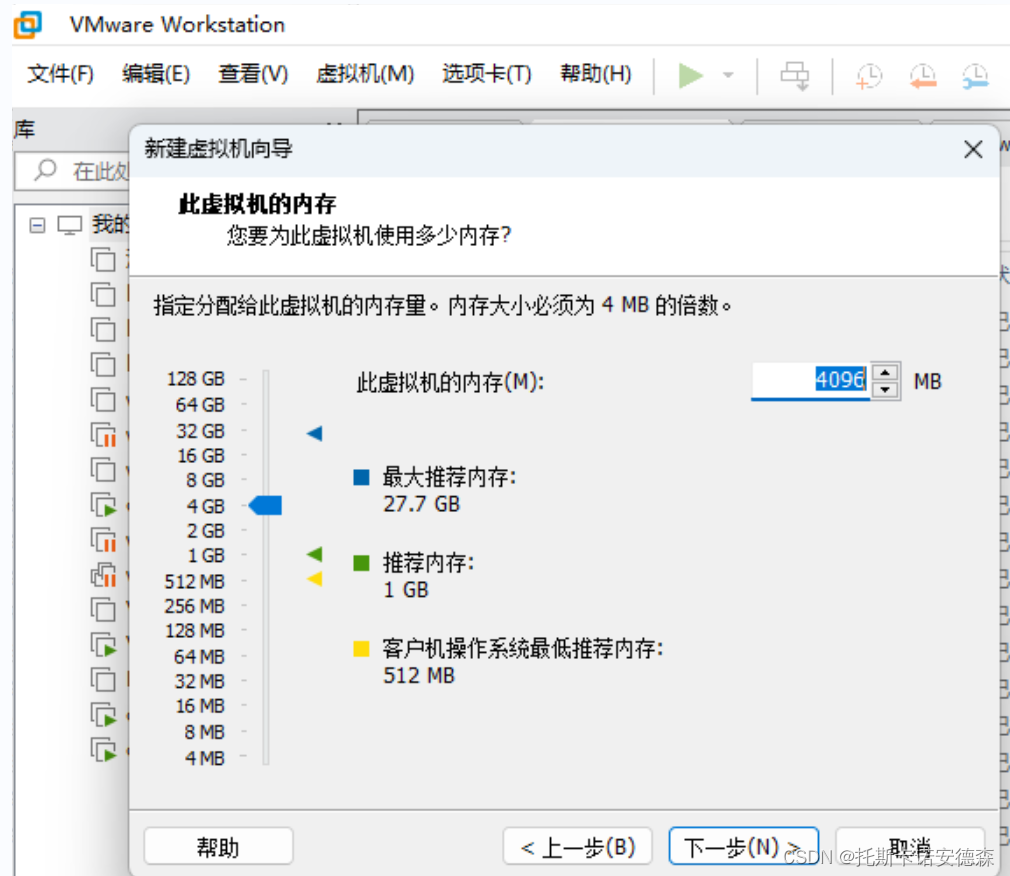Image resolution: width=1010 pixels, height=876 pixels.
Task: Select the My Computer monitor icon
Action: pos(70,225)
